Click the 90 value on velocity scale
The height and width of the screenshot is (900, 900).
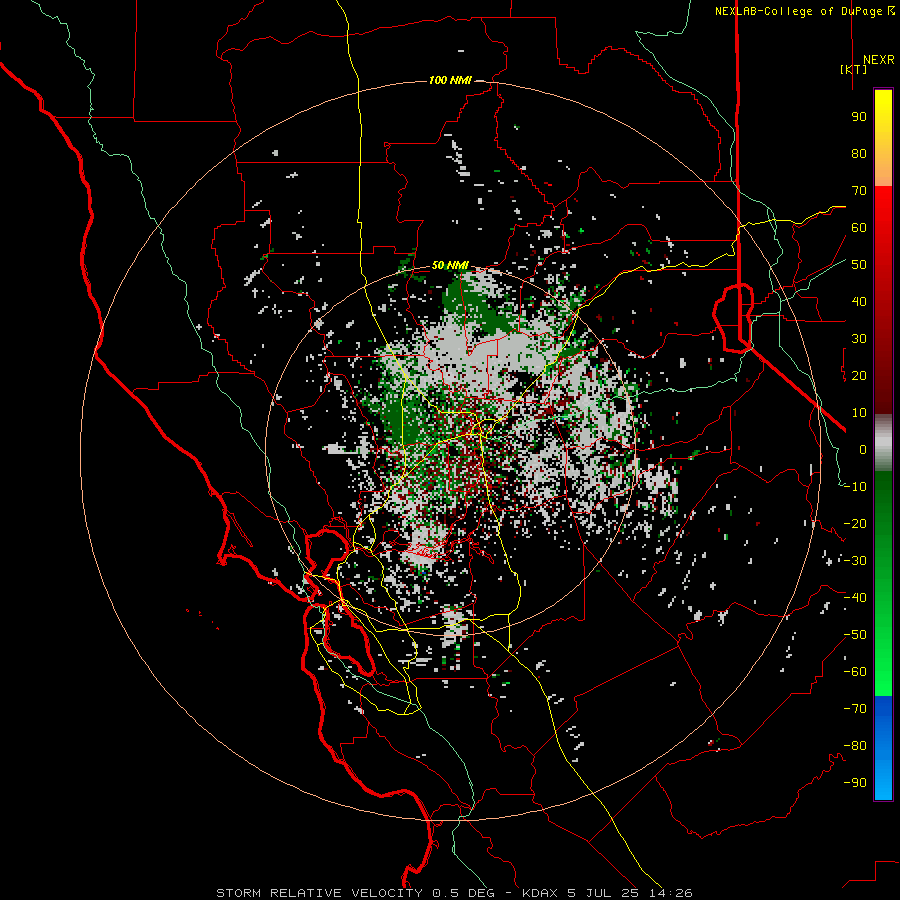coord(859,117)
